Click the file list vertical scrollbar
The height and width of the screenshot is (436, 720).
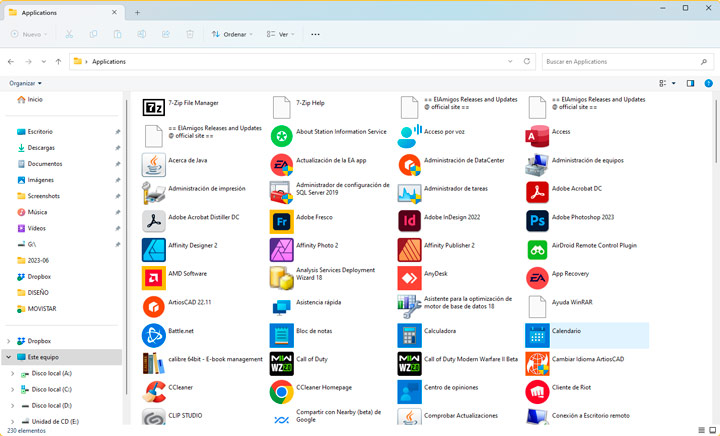point(716,131)
